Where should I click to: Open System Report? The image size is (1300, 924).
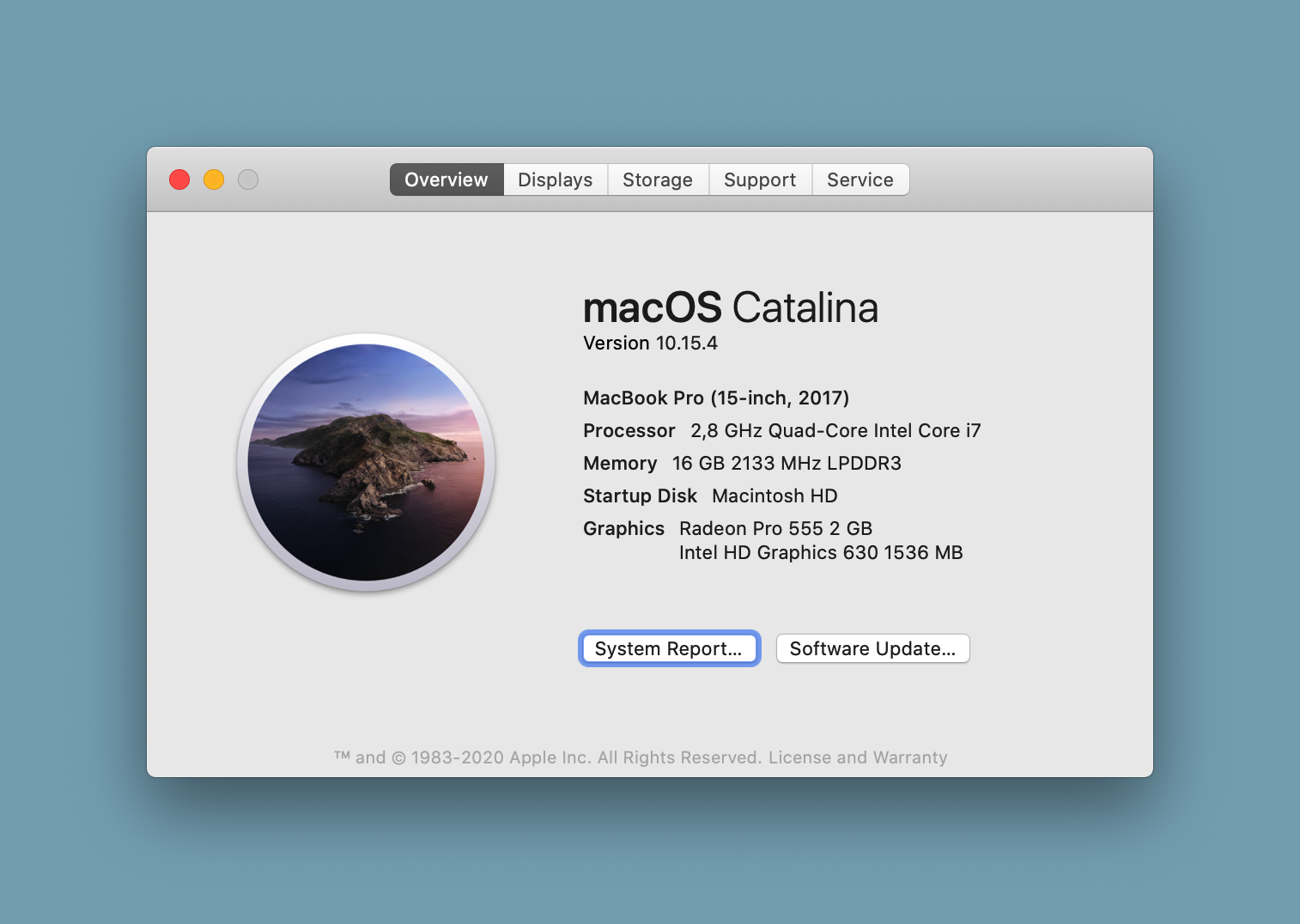tap(669, 648)
